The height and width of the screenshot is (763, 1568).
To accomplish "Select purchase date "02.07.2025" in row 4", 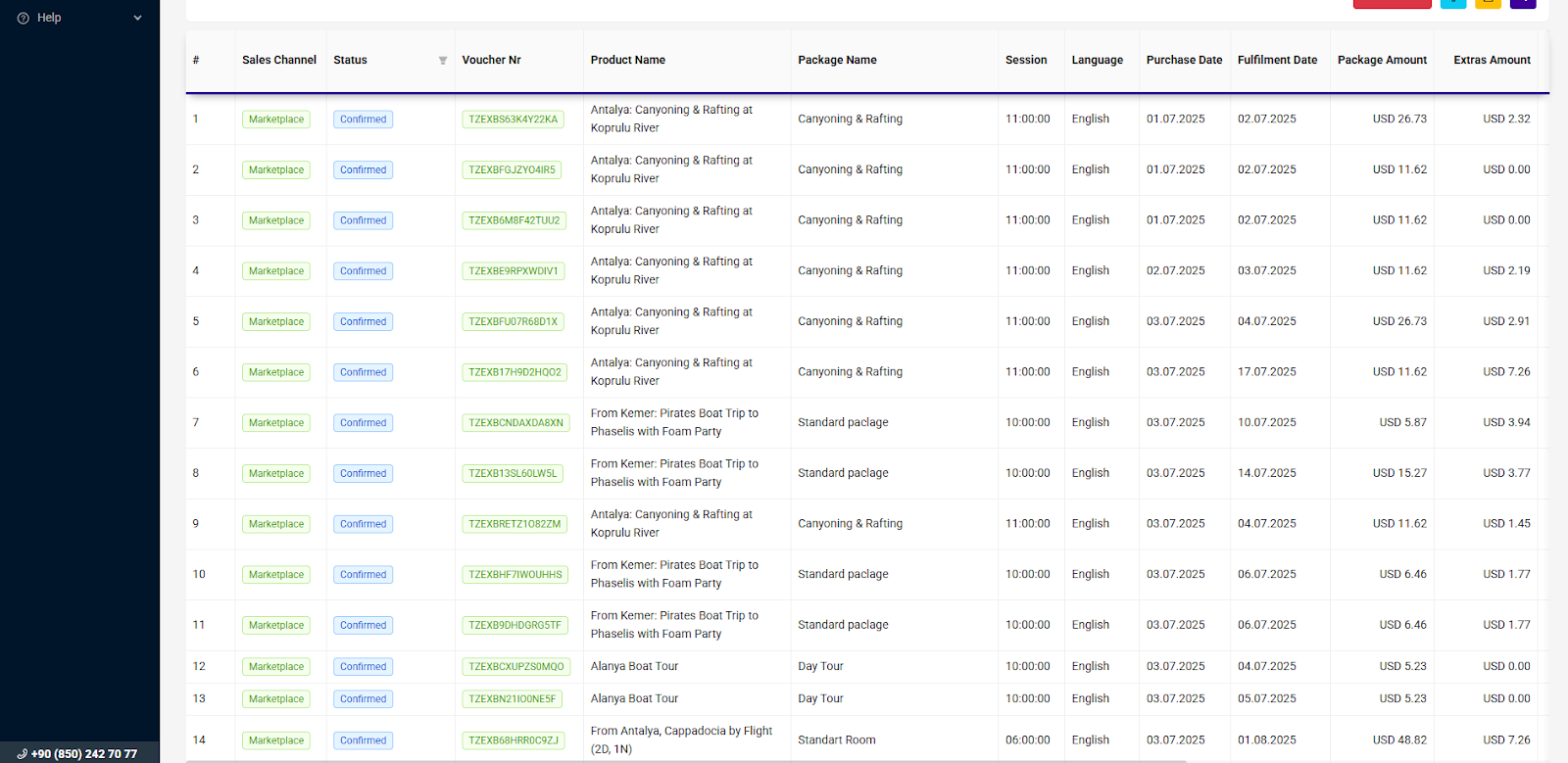I will [1176, 270].
